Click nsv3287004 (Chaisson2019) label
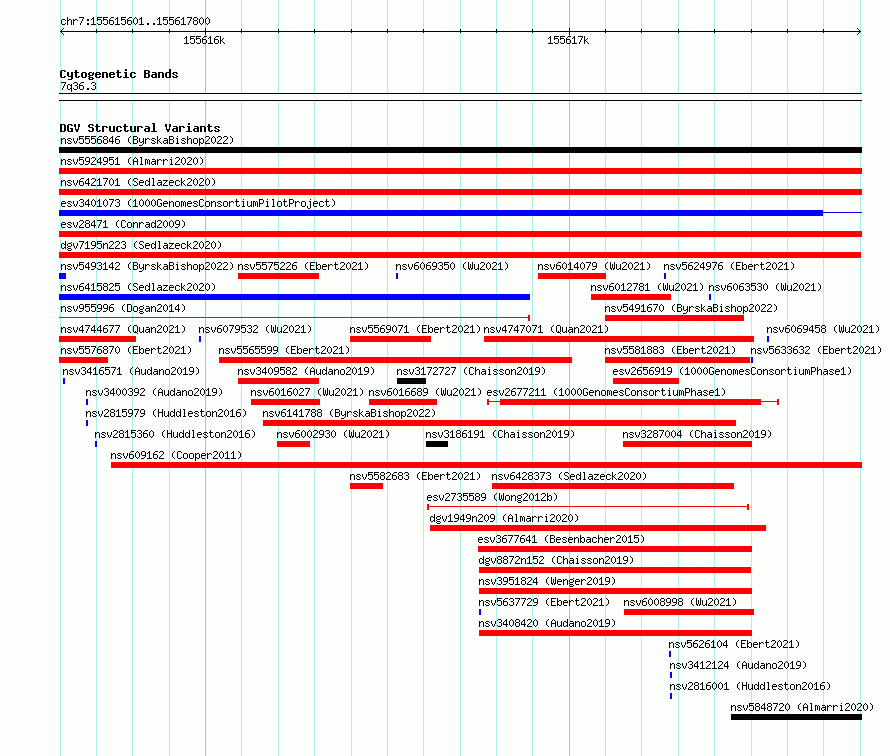Image resolution: width=890 pixels, height=756 pixels. coord(697,434)
